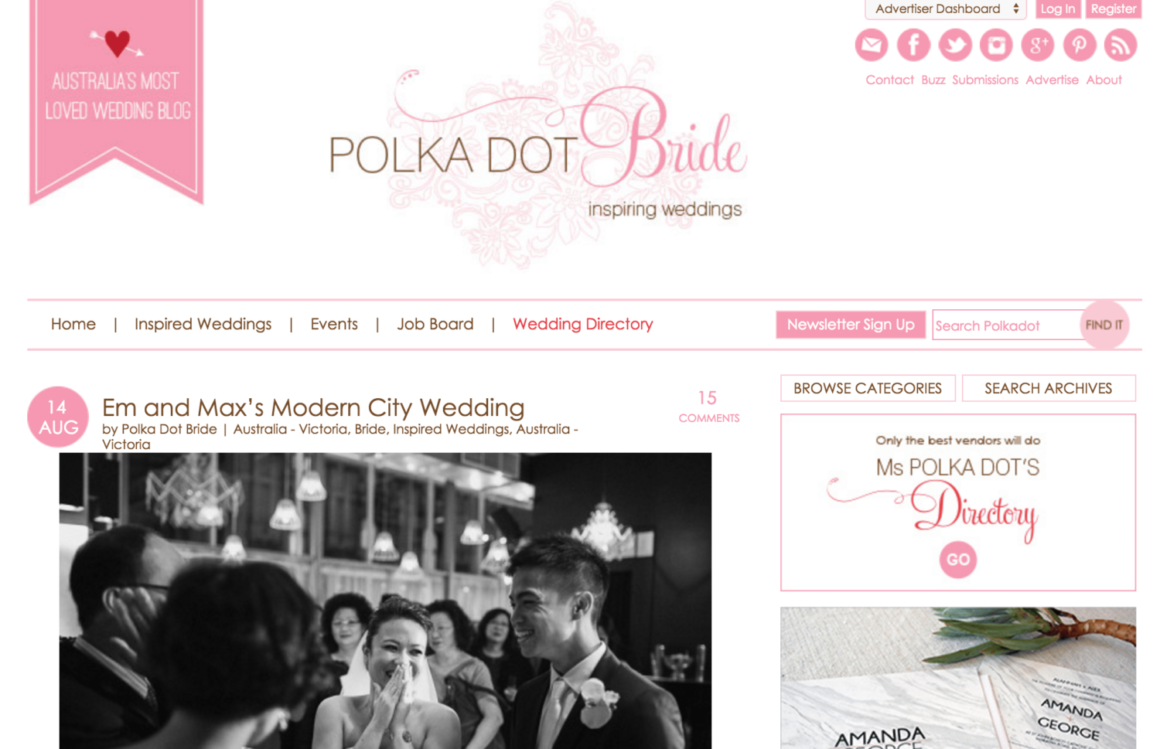The height and width of the screenshot is (749, 1160).
Task: Select the Job Board menu item
Action: point(435,324)
